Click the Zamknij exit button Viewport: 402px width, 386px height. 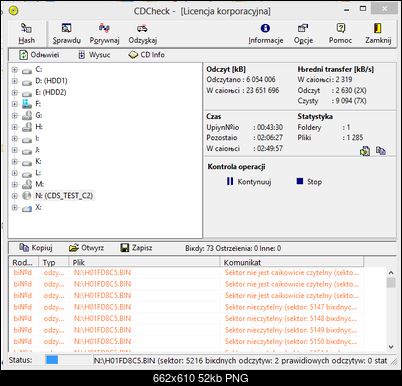point(378,33)
